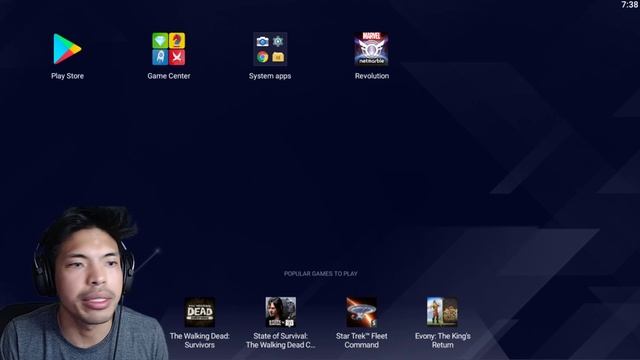
Task: Open the Play Store app icon
Action: tap(67, 49)
